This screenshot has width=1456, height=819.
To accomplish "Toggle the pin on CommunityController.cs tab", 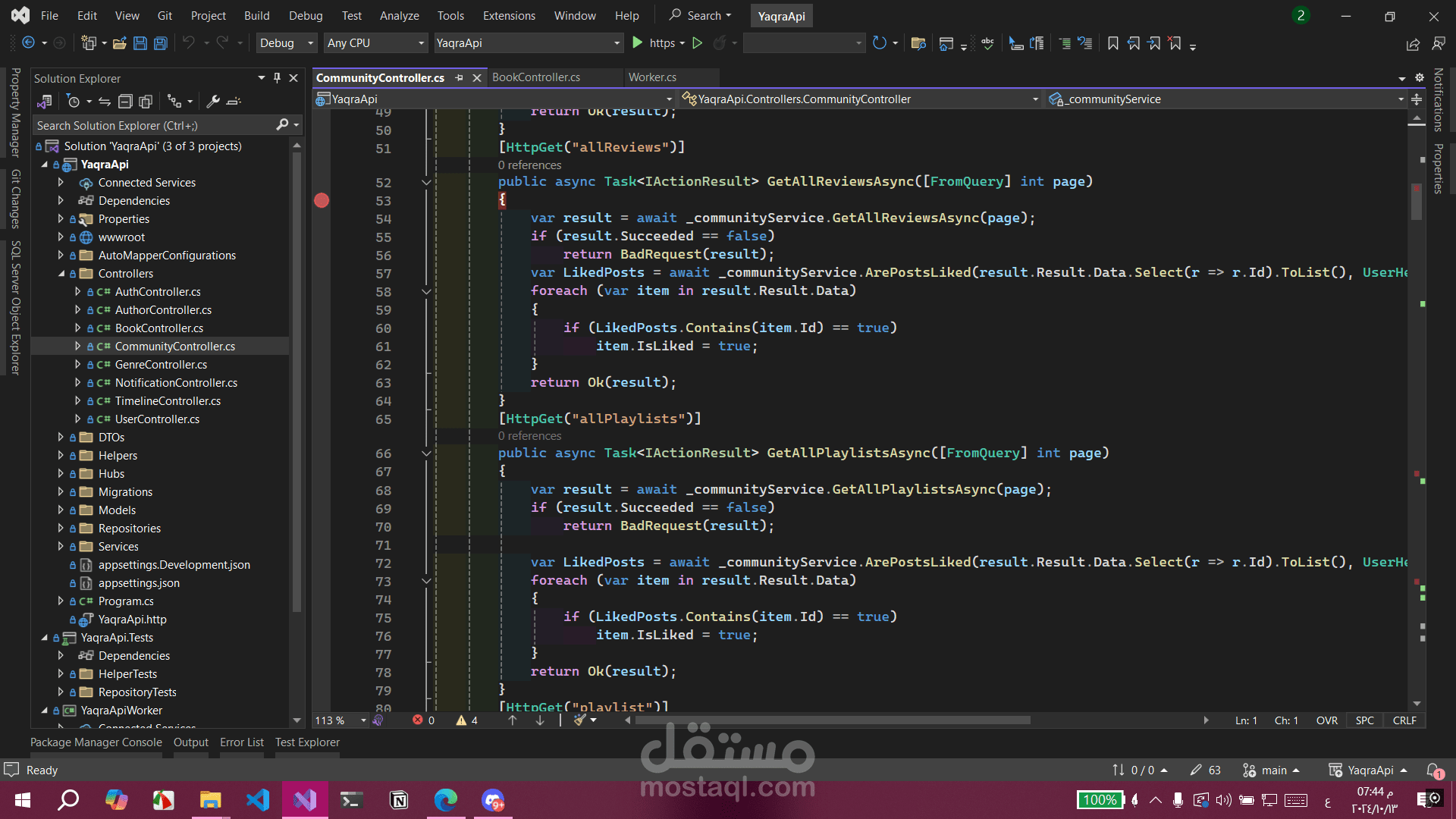I will coord(459,77).
